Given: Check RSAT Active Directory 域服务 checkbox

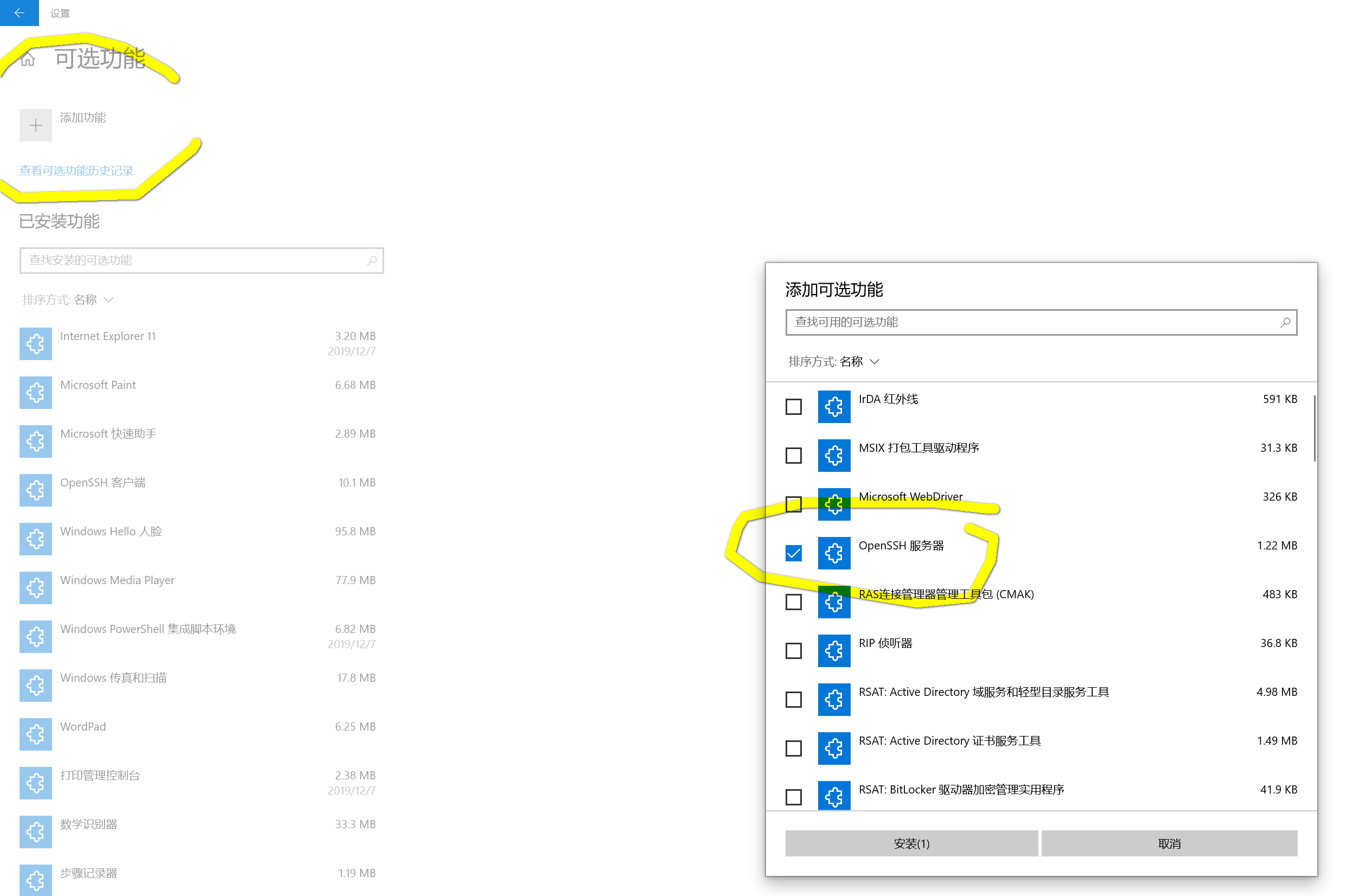Looking at the screenshot, I should [x=793, y=700].
